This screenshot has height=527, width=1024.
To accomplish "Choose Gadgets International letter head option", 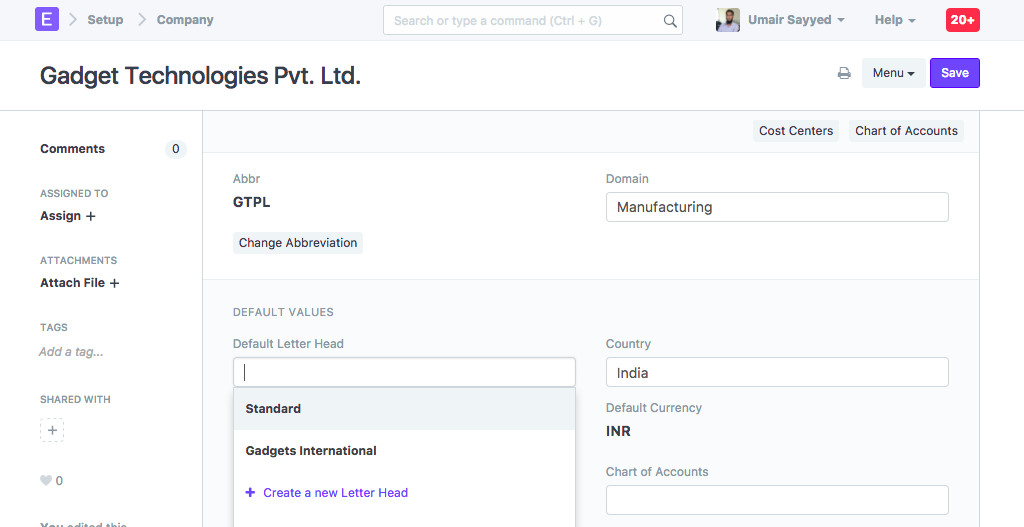I will coord(311,451).
